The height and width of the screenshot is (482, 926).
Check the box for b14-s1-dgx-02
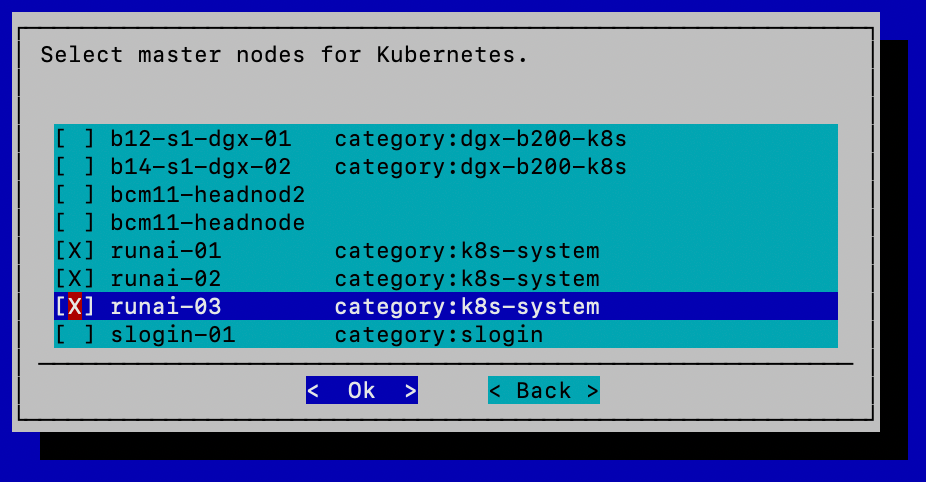coord(74,166)
